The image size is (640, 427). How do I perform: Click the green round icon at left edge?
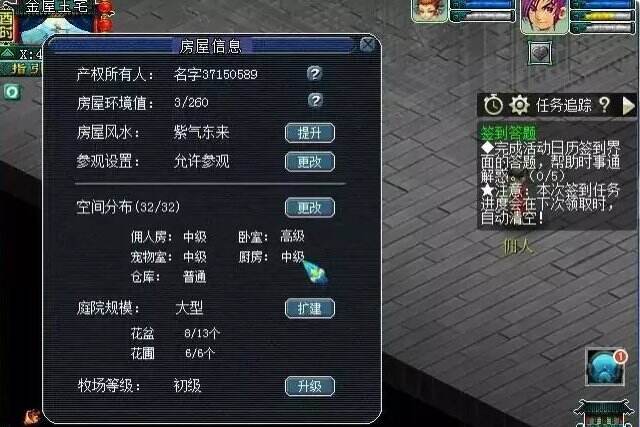pos(12,91)
